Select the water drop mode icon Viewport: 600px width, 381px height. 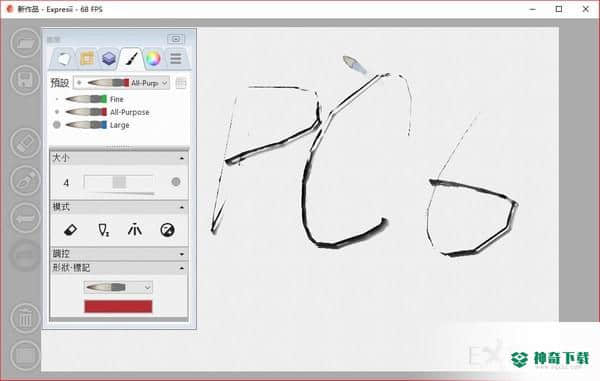pos(103,230)
